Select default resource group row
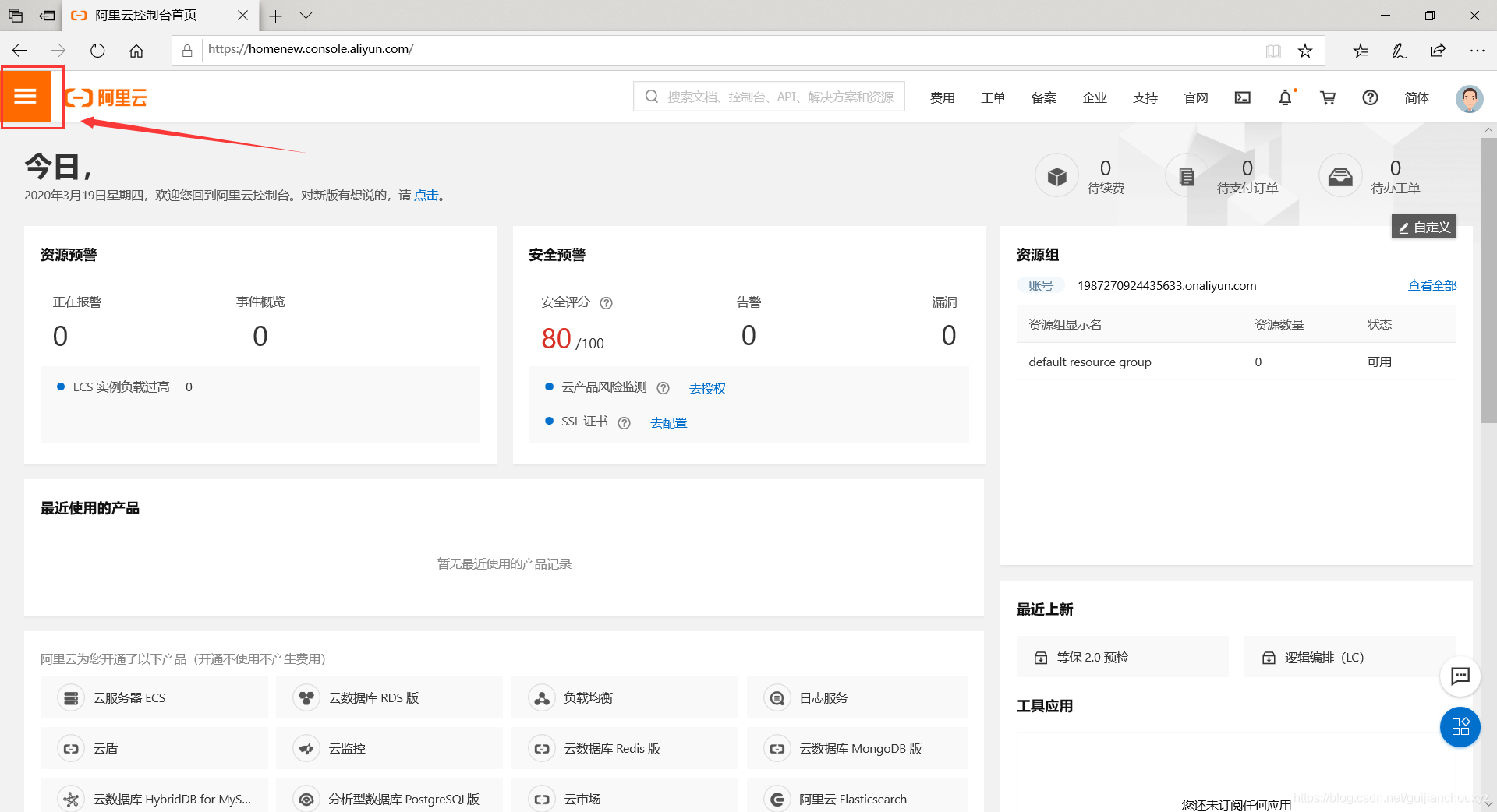The height and width of the screenshot is (812, 1497). pos(1236,362)
